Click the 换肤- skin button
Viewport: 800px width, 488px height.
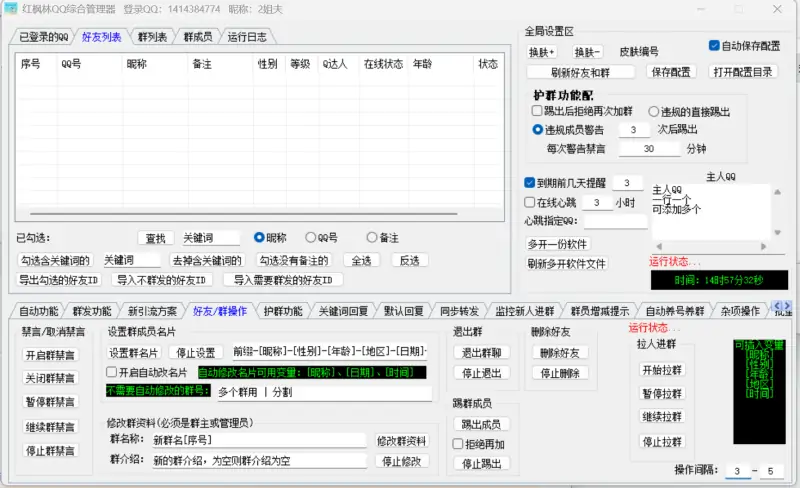[588, 51]
